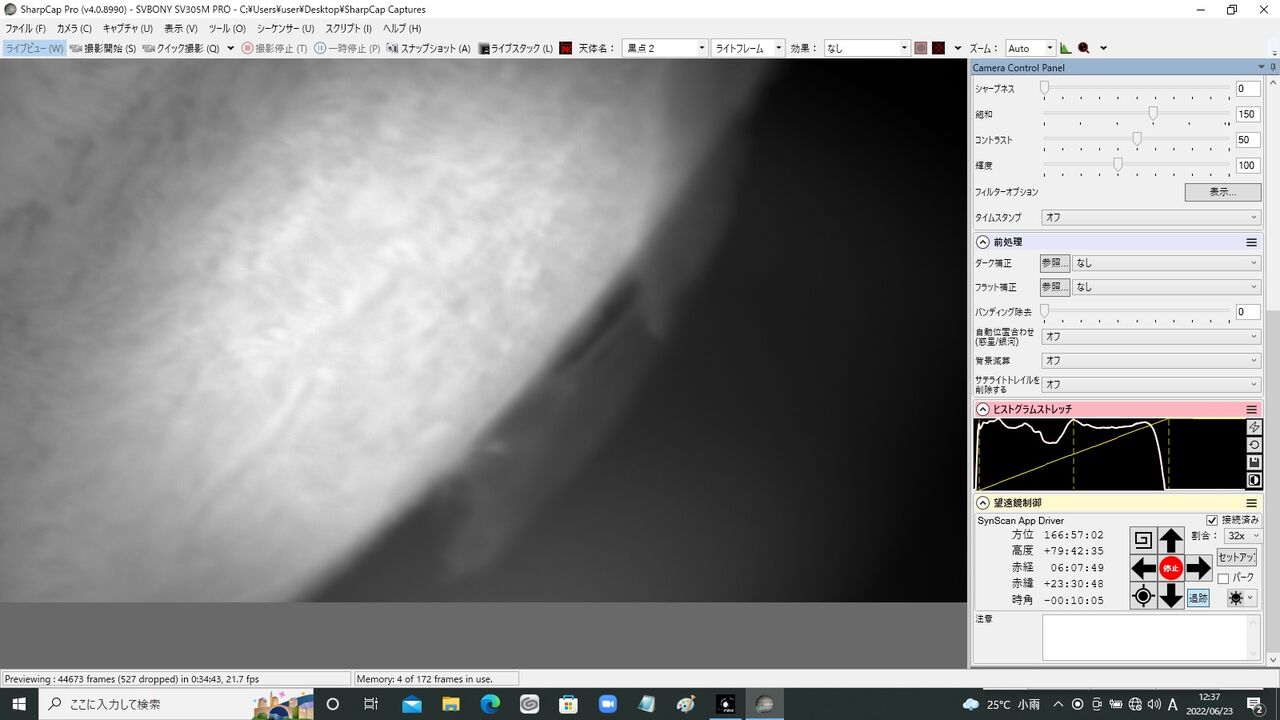Click the spiral search icon
This screenshot has width=1280, height=720.
tap(1143, 541)
